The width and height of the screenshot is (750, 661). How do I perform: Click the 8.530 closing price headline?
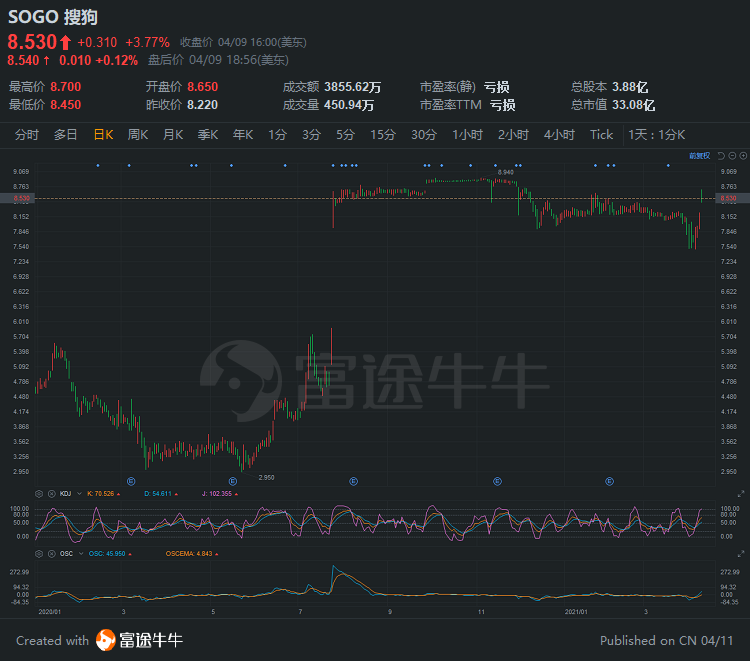33,42
